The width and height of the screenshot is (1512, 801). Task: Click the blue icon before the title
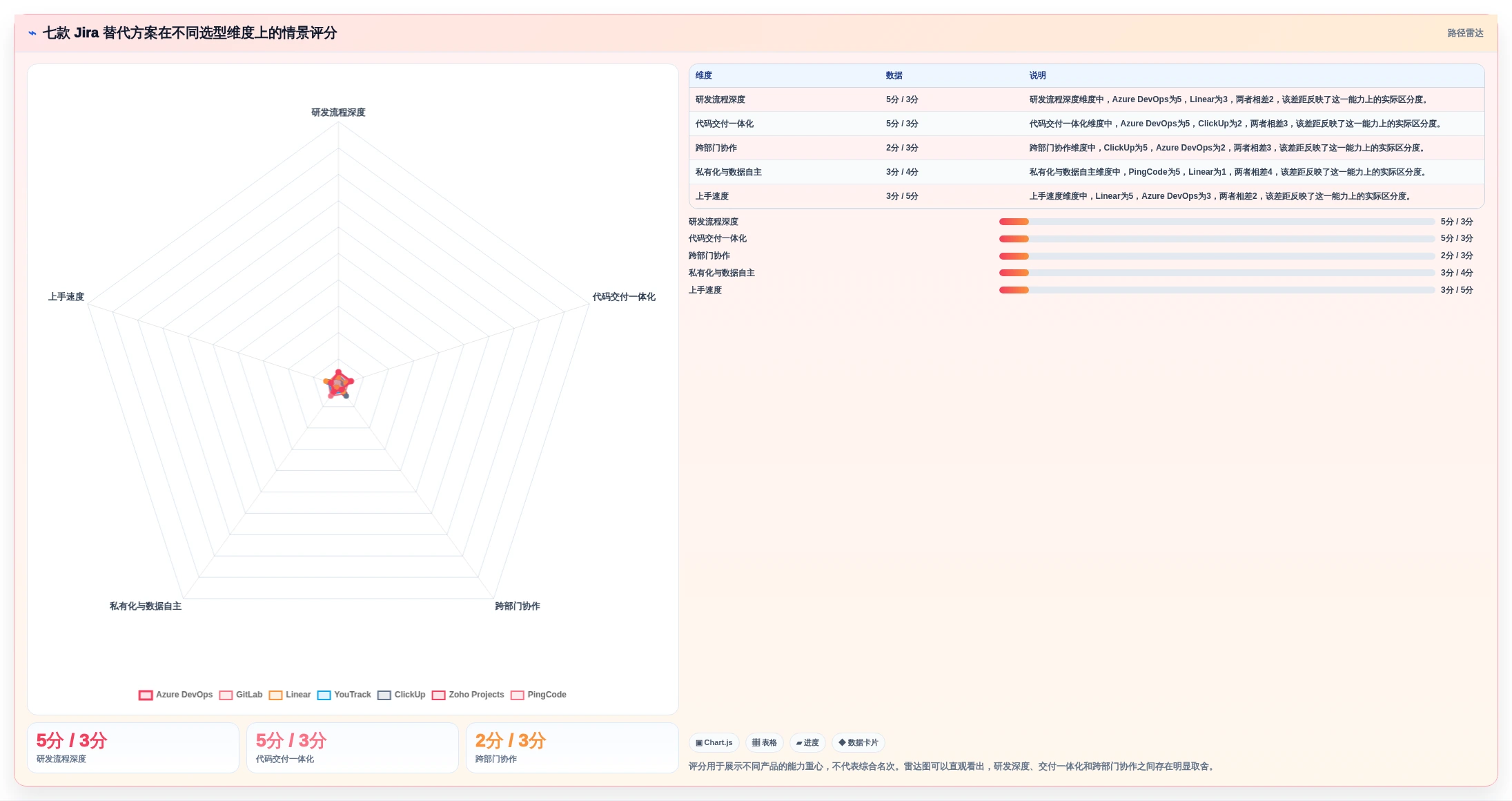coord(32,33)
